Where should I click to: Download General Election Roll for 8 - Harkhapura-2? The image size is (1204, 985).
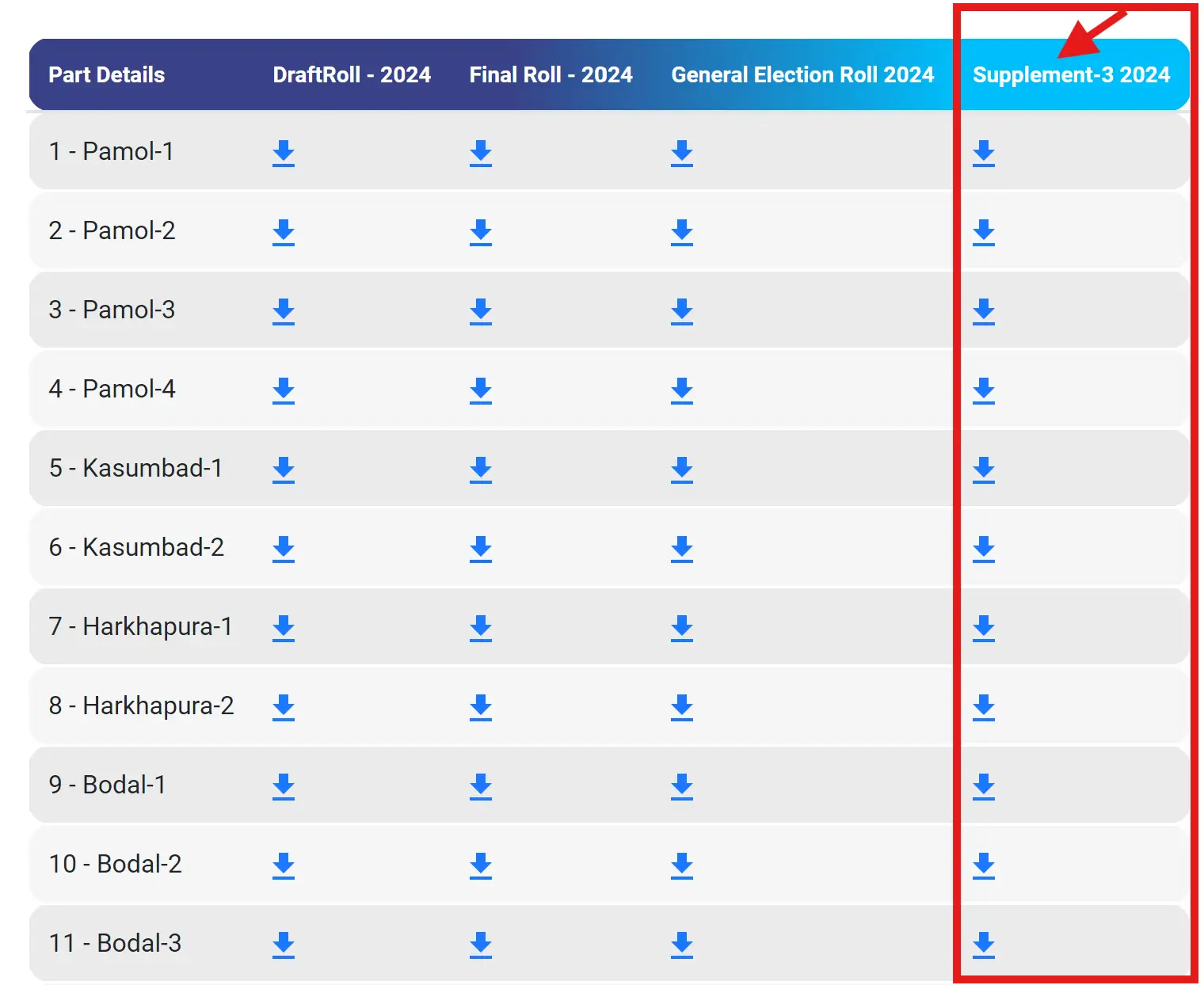(x=682, y=707)
